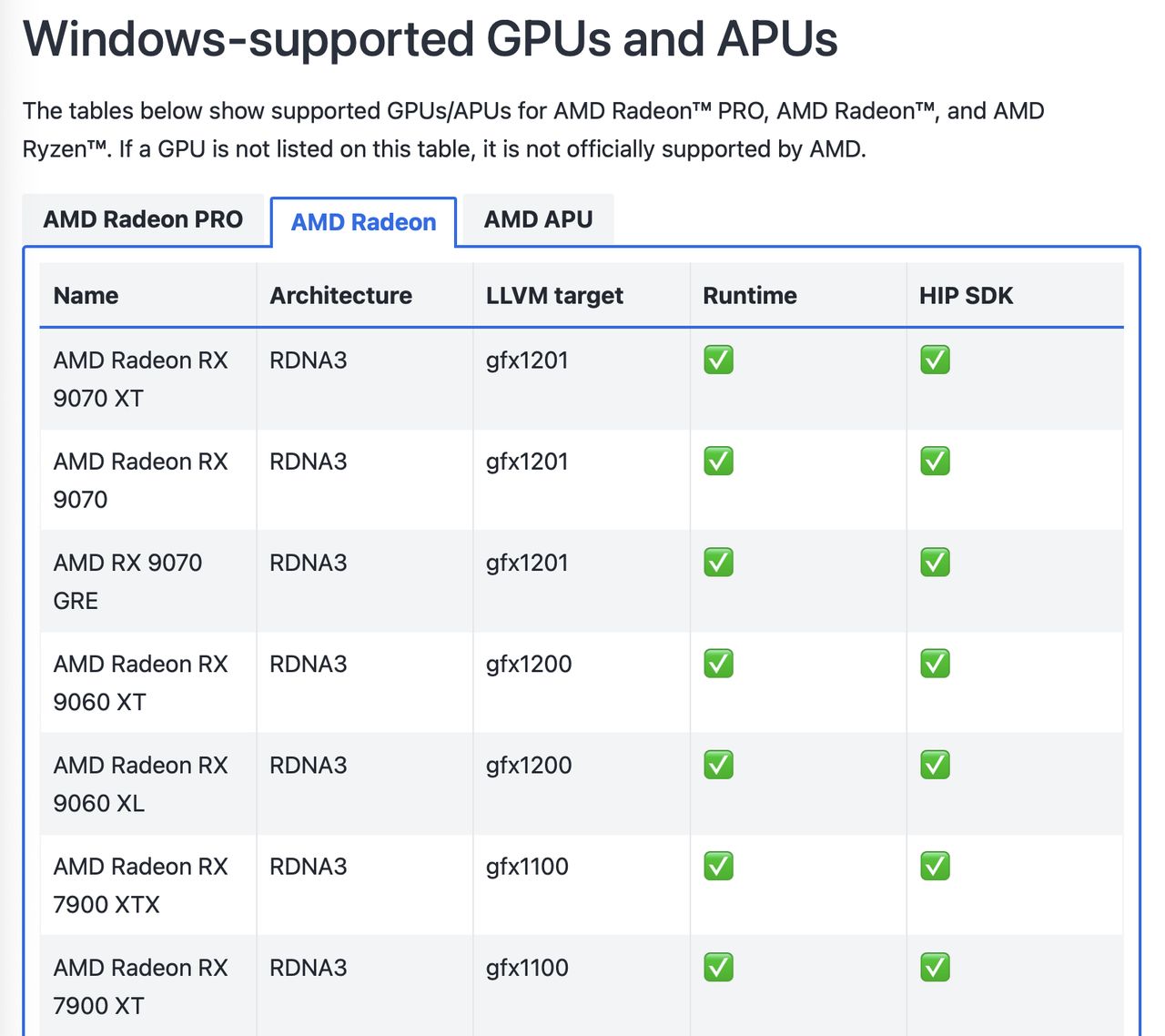Click the Name column header

point(86,295)
